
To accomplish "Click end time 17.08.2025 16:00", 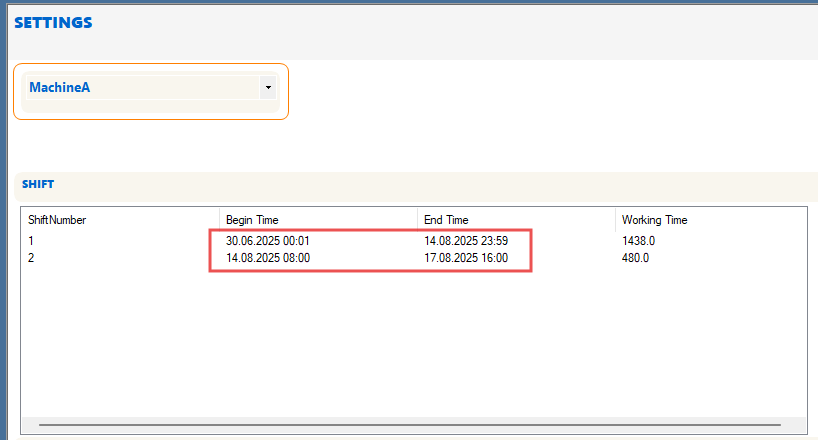I will coord(466,258).
